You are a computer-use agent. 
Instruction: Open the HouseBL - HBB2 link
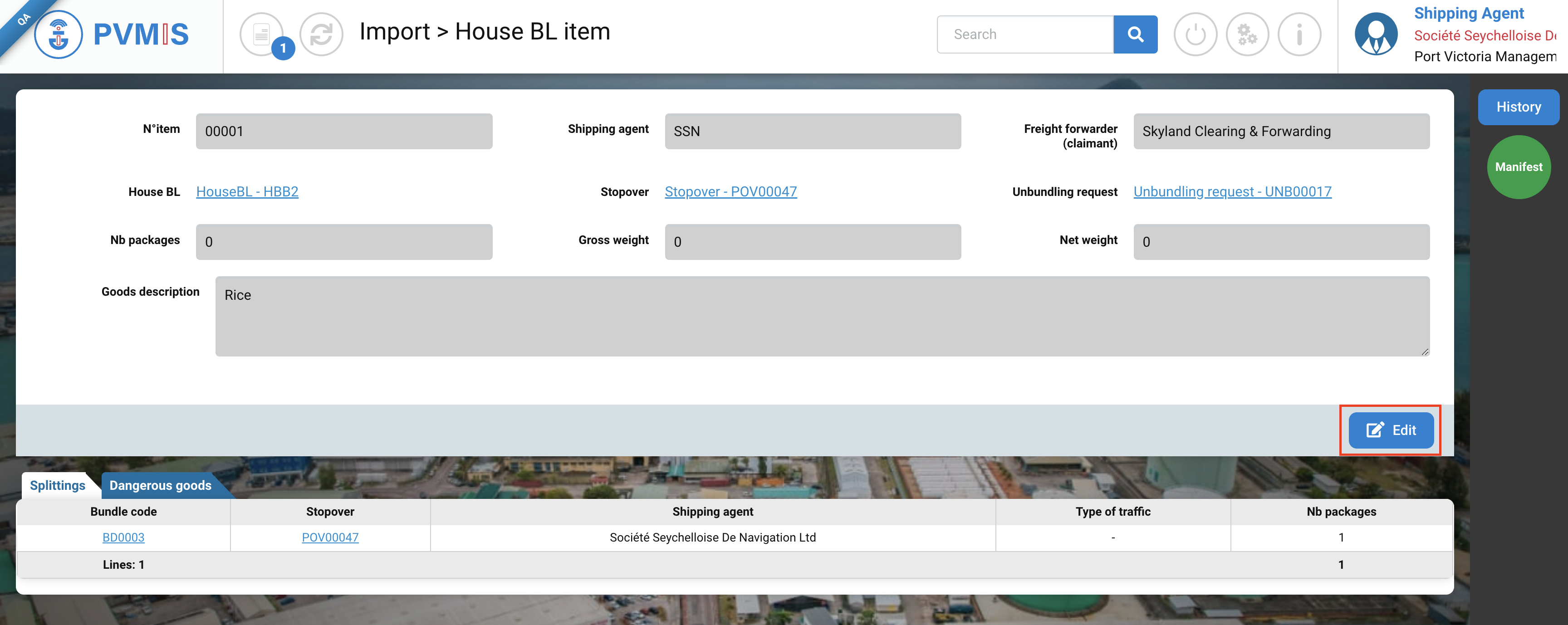point(247,192)
